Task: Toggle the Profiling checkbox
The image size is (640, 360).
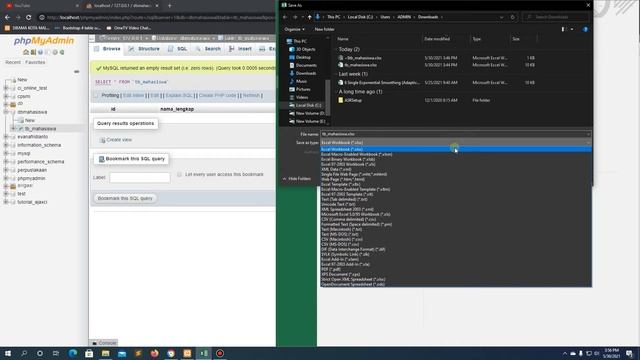Action: point(96,95)
